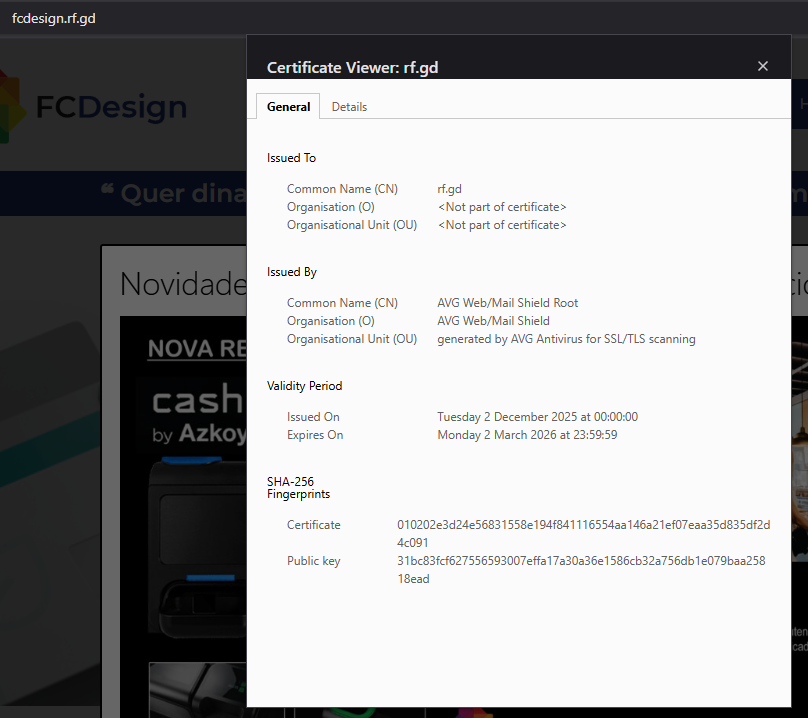Click the Issued On date value

tap(537, 417)
